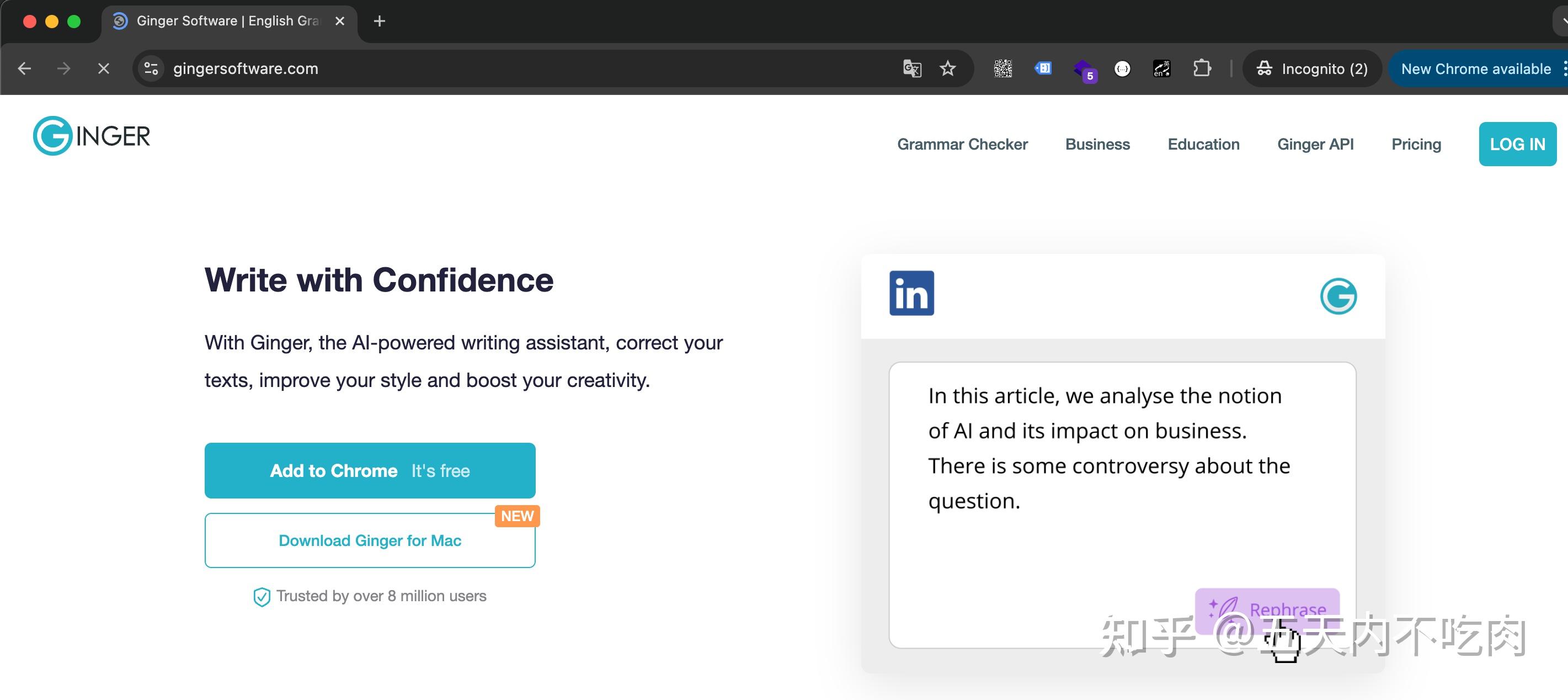View site information icon beside URL
Image resolution: width=1568 pixels, height=700 pixels.
pos(152,69)
